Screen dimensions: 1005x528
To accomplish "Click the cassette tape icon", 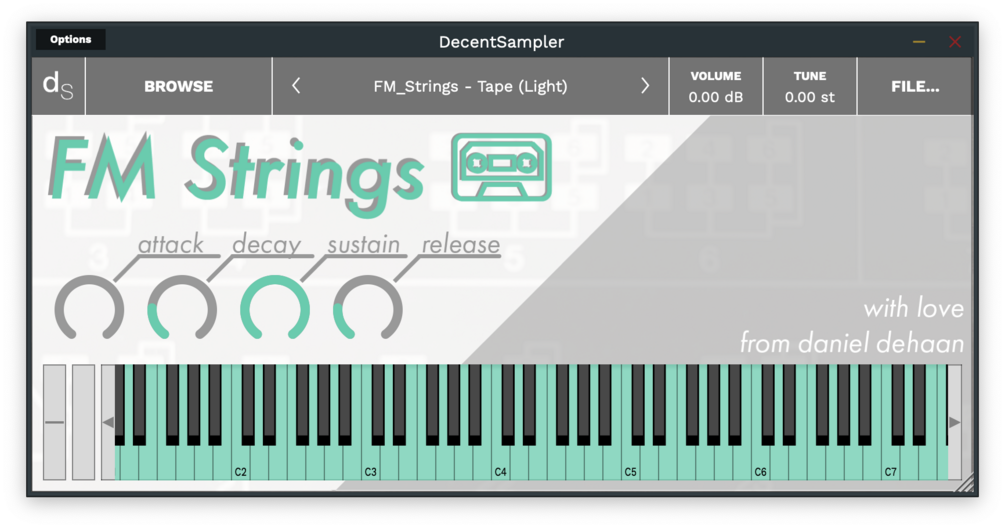I will coord(501,167).
